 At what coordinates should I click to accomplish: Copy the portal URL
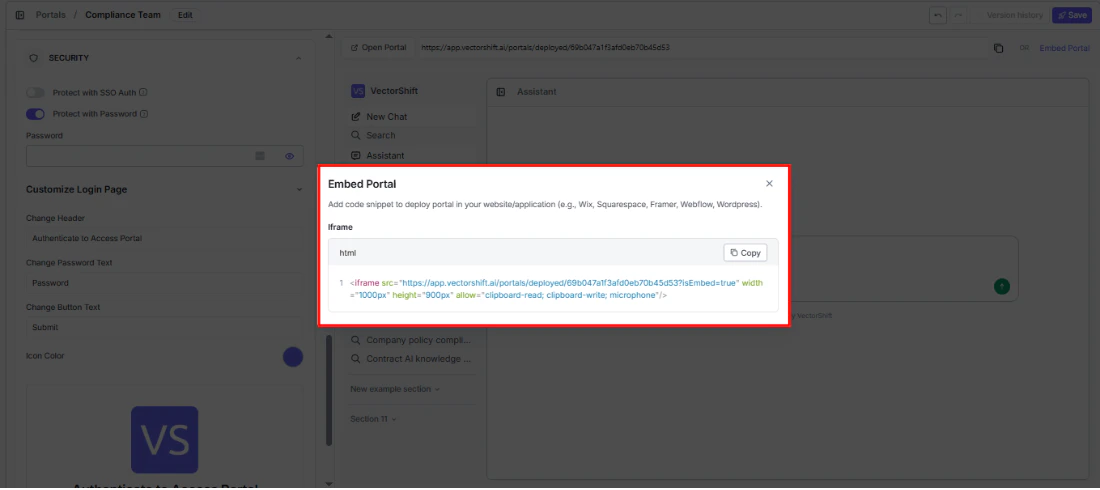click(x=998, y=48)
